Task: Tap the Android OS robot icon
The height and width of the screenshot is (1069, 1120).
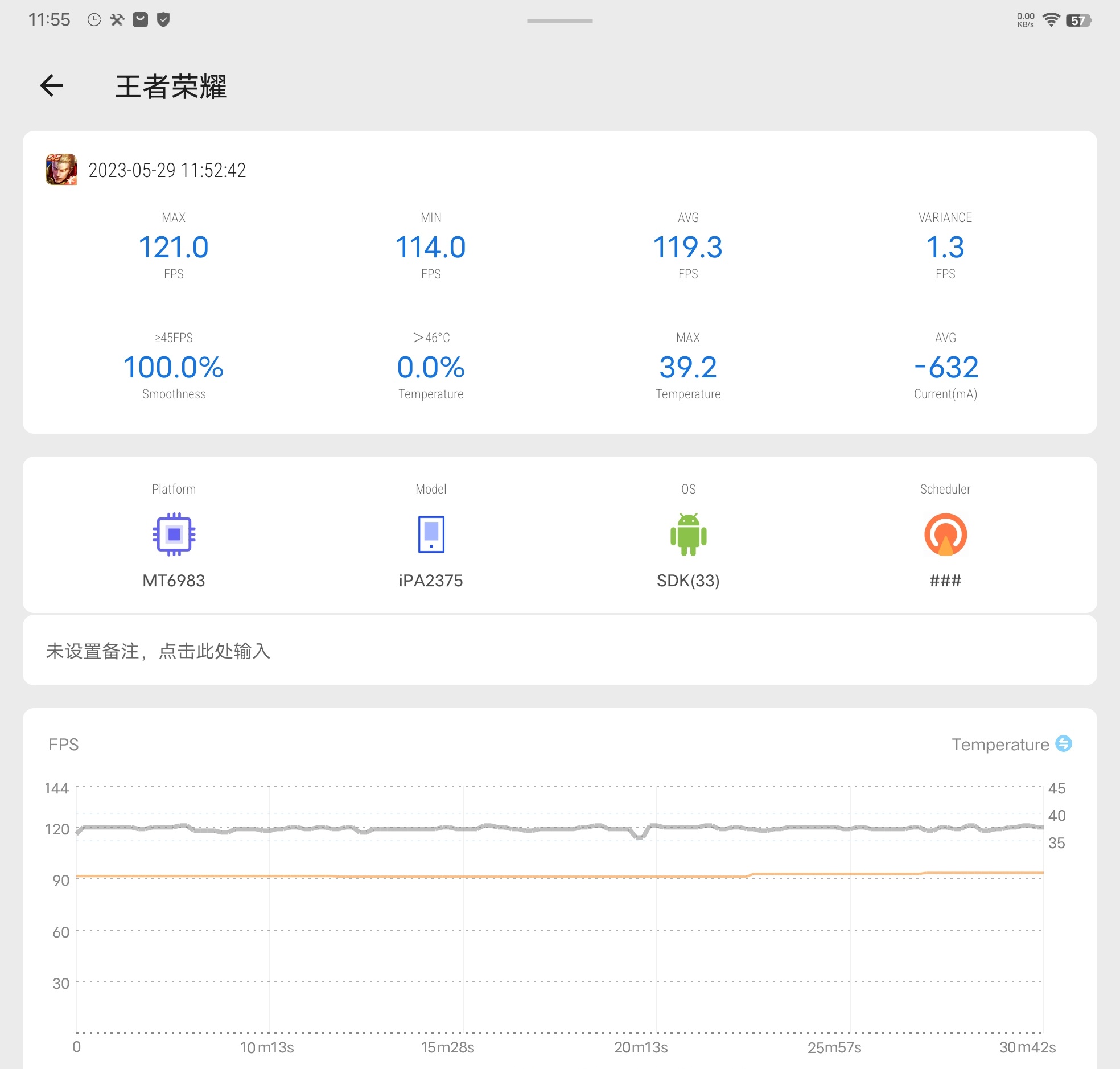Action: point(688,534)
